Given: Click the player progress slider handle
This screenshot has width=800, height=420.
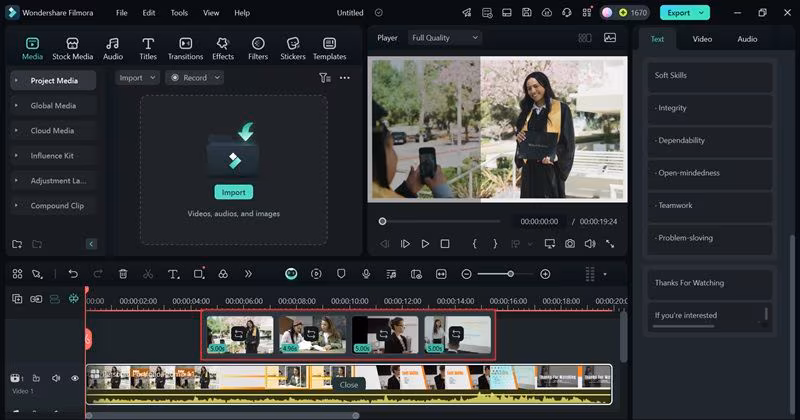Looking at the screenshot, I should click(x=382, y=221).
